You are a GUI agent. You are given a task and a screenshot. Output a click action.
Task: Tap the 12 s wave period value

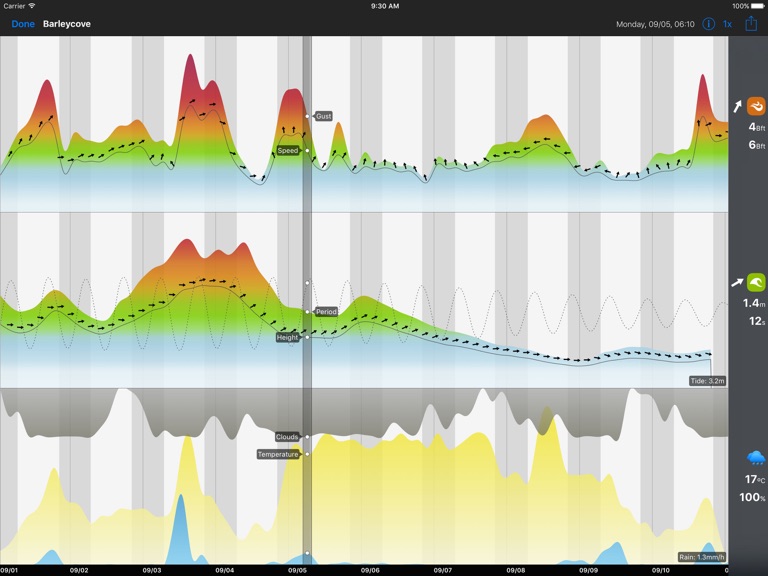(x=757, y=321)
